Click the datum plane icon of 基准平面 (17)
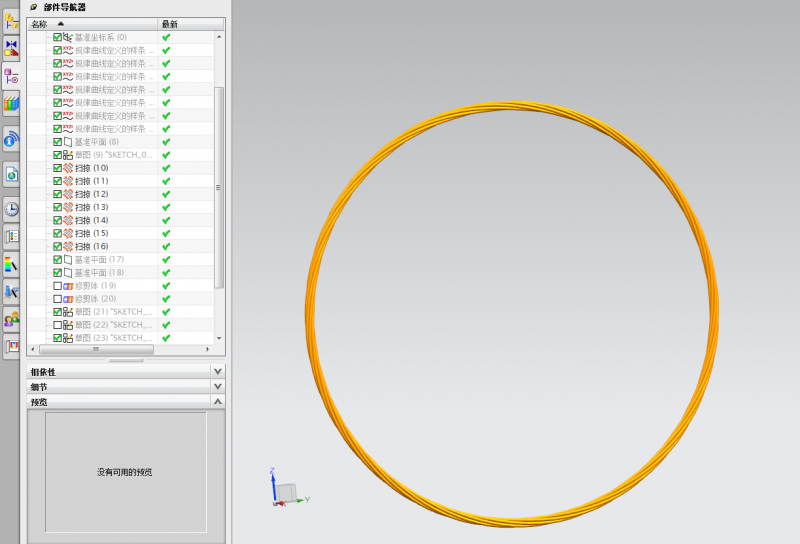The width and height of the screenshot is (800, 544). pos(68,260)
